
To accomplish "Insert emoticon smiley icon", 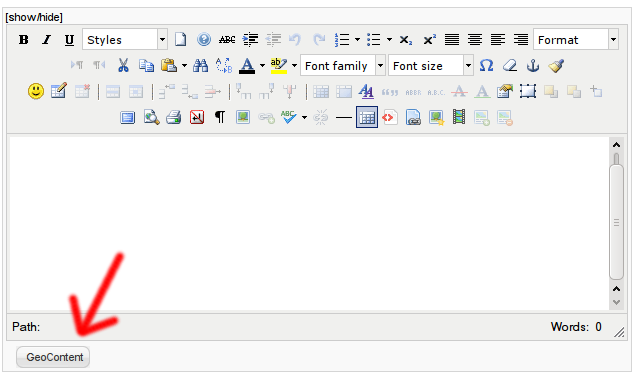I will (x=36, y=91).
